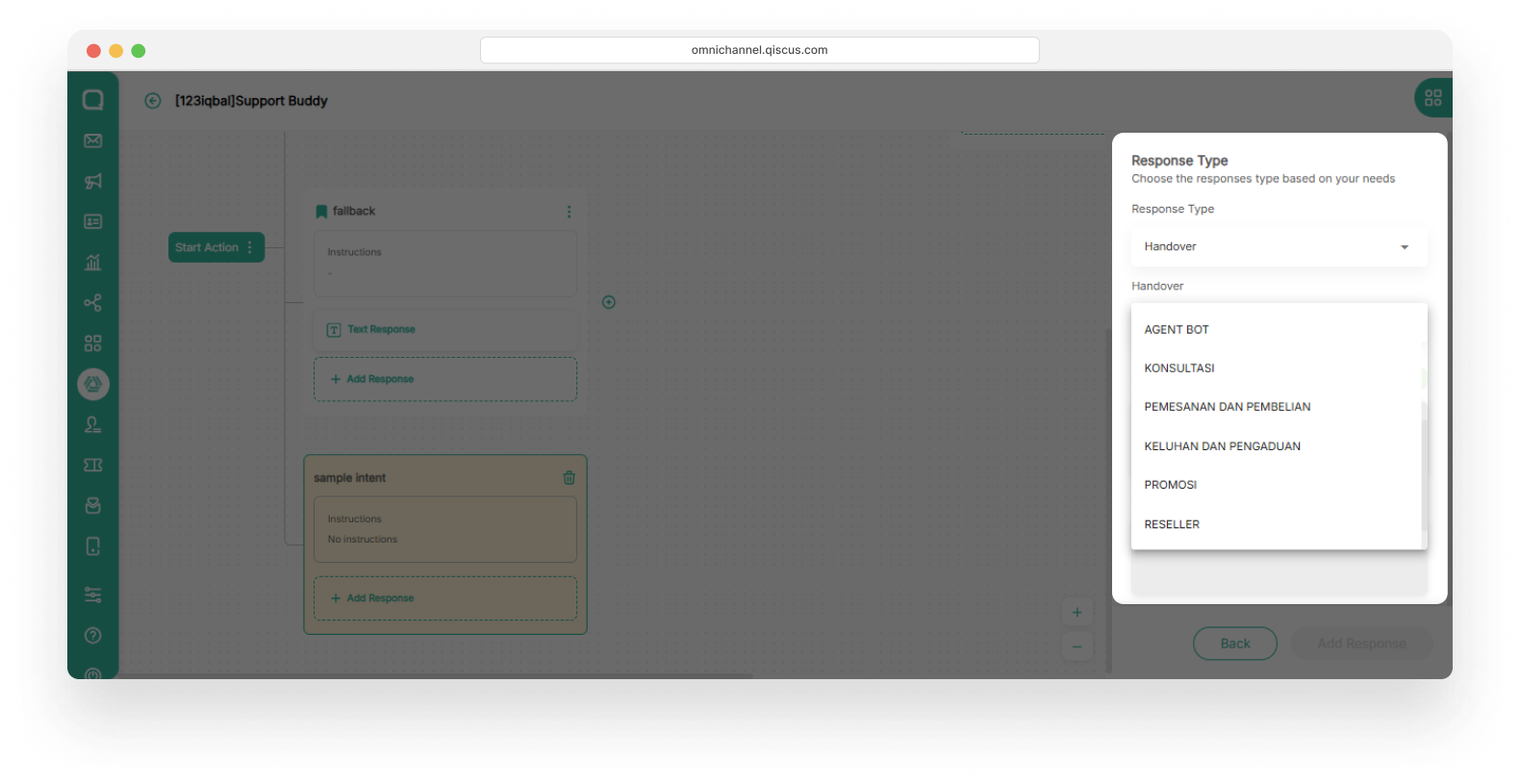Click the Response Type panel heading

click(1179, 161)
